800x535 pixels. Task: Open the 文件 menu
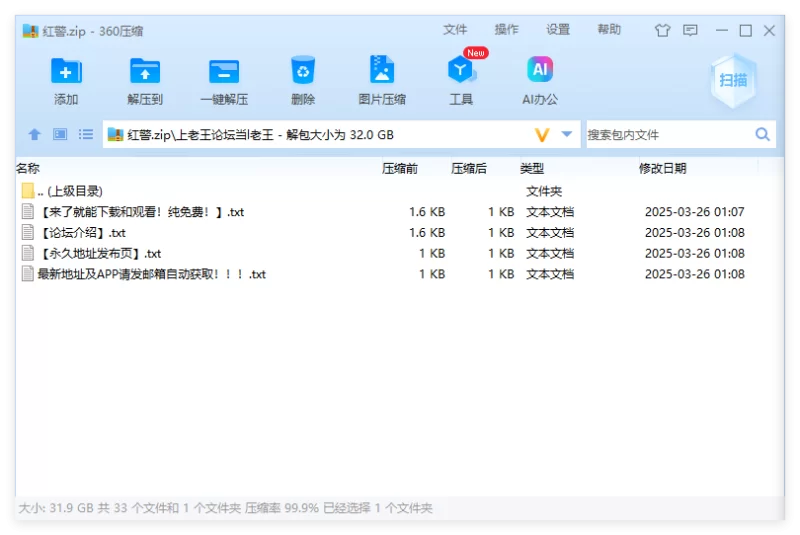click(455, 30)
